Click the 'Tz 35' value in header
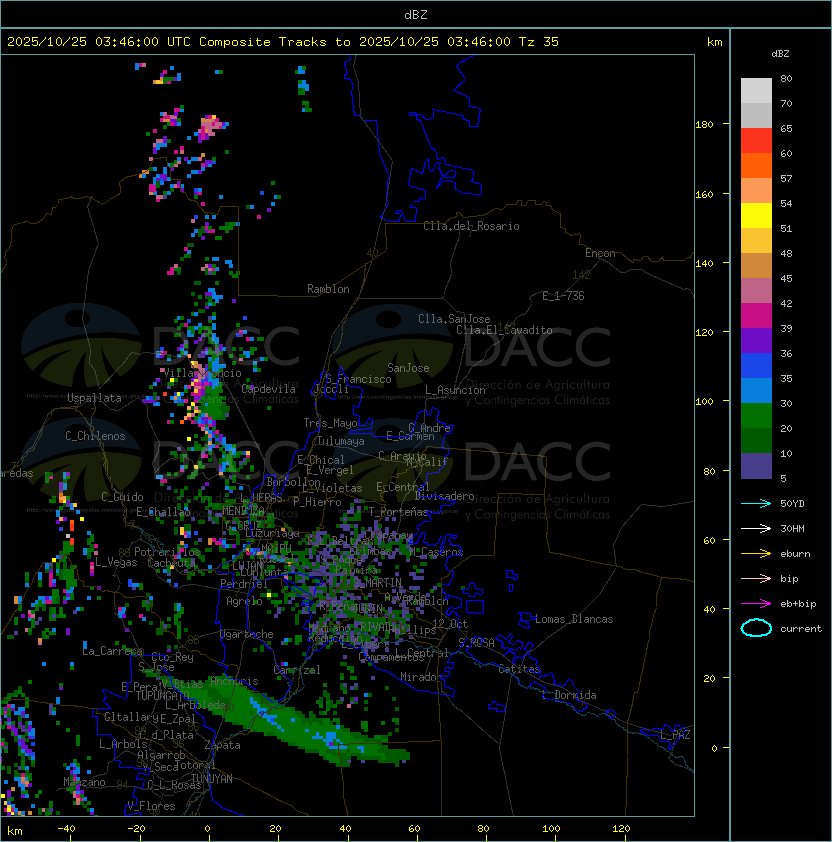The width and height of the screenshot is (832, 842). pos(539,42)
